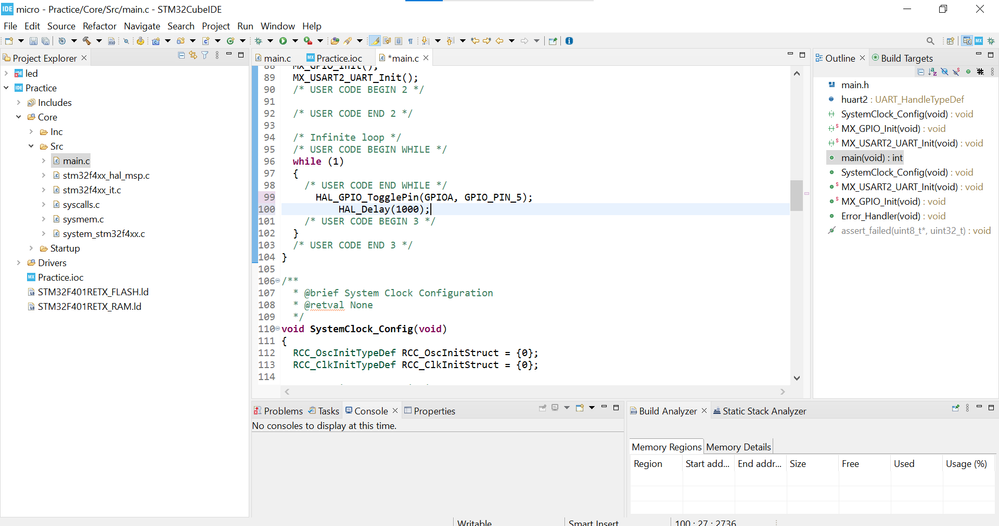
Task: Click the Open Perspective icon
Action: (951, 41)
